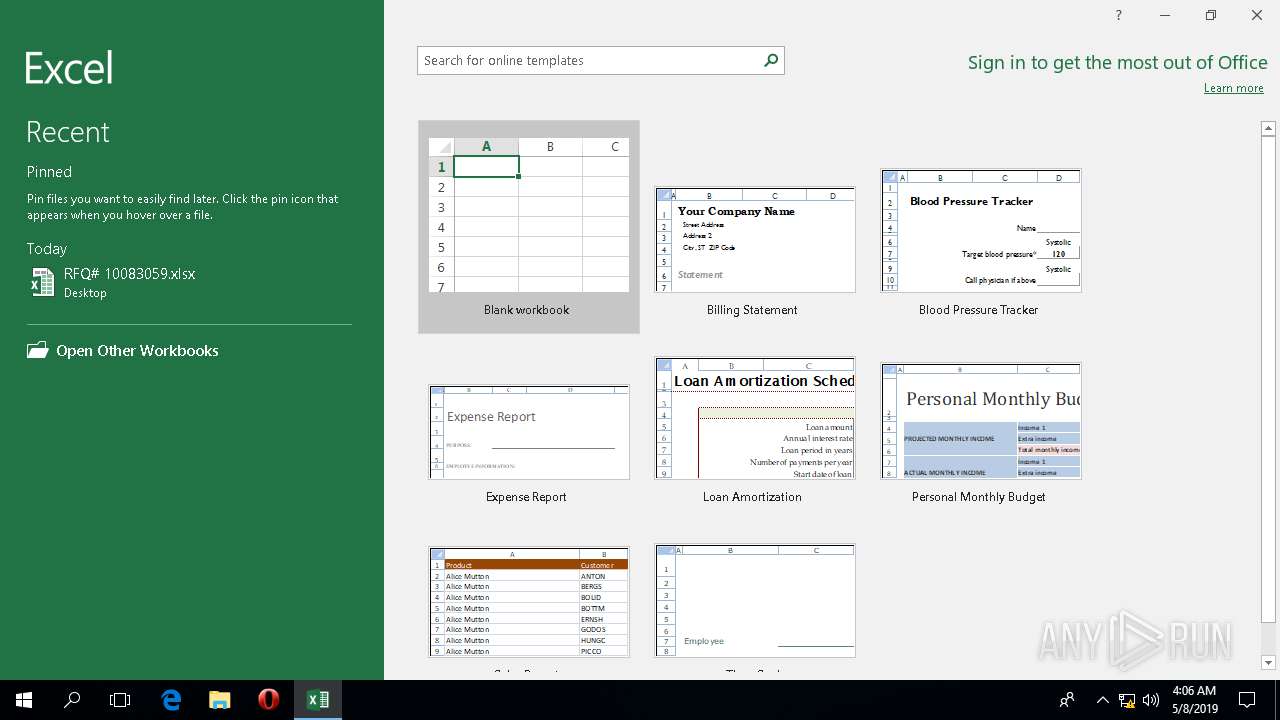Choose the Blood Pressure Tracker template

click(x=981, y=231)
